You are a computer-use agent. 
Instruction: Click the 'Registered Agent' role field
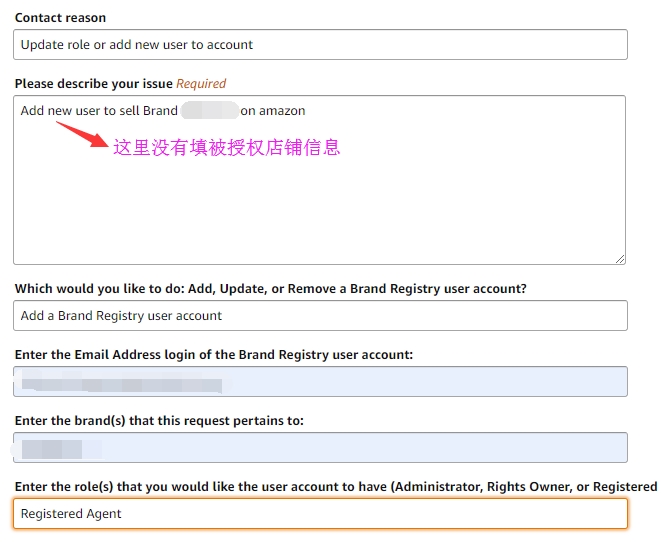[320, 514]
